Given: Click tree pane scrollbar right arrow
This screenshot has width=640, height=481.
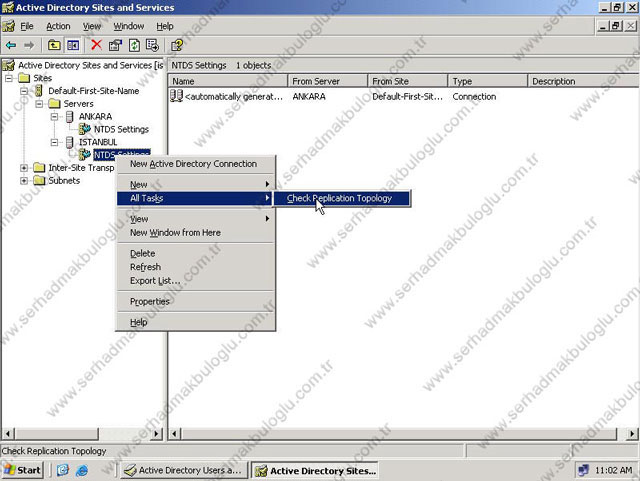Looking at the screenshot, I should tap(156, 434).
